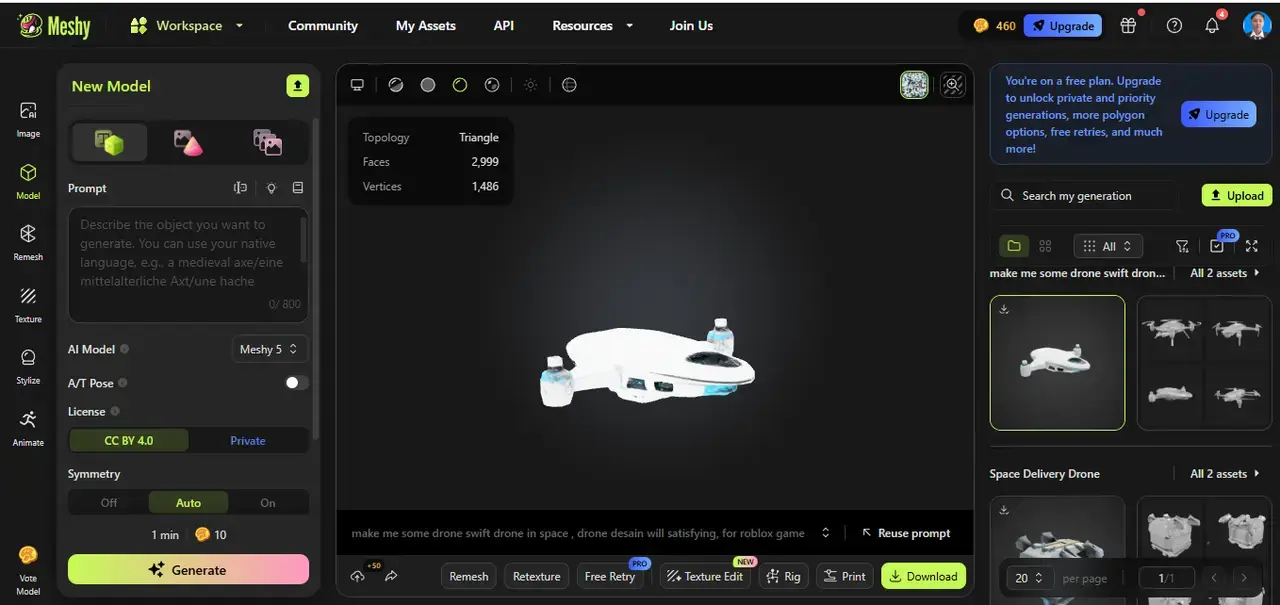Click All 2 assets for Space Delivery Drone
Viewport: 1280px width, 605px height.
pyautogui.click(x=1218, y=473)
